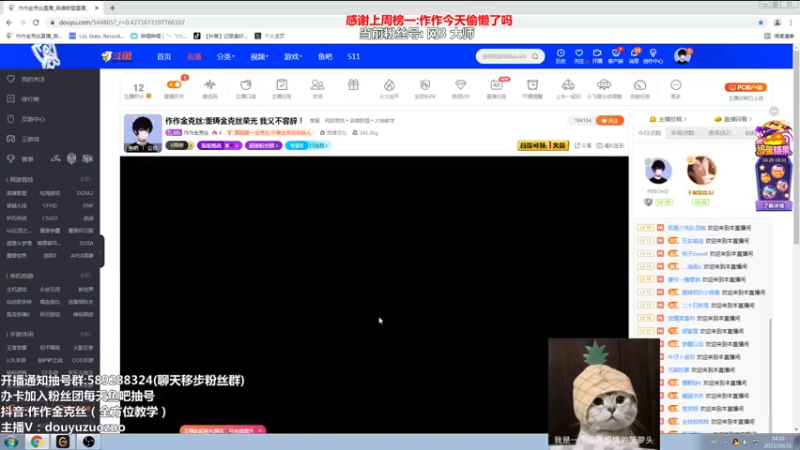Click the orange Follow (关注) button on room

610,120
